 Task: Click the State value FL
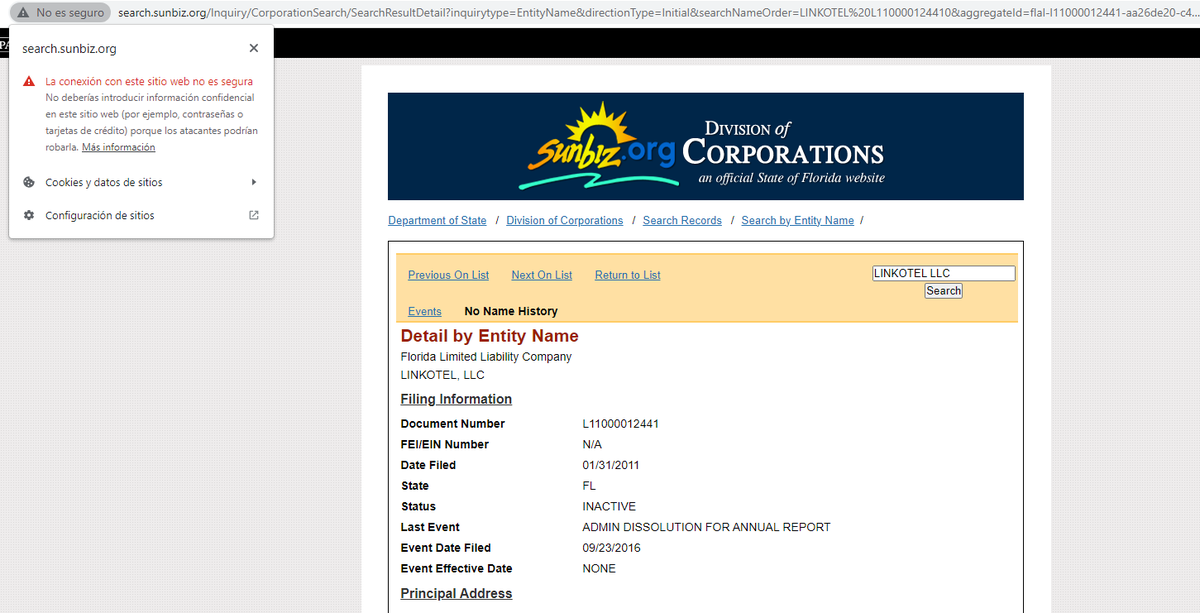pos(589,486)
